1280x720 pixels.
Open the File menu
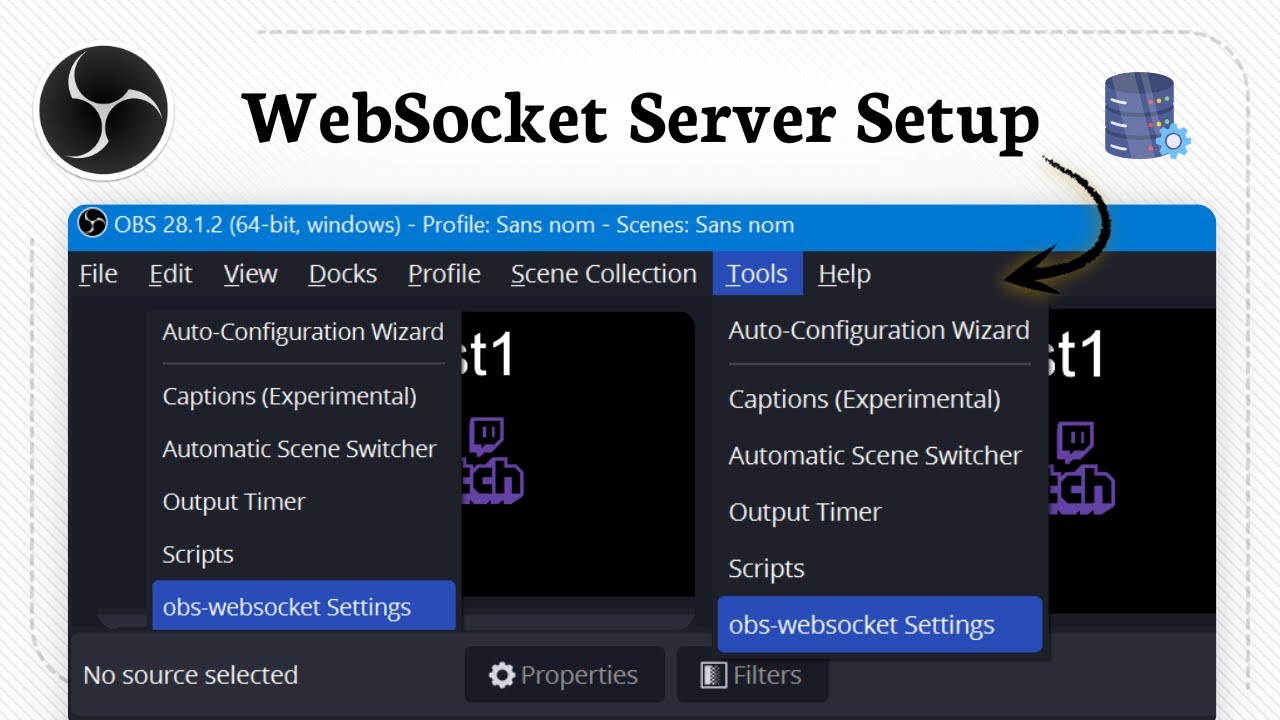pos(98,274)
